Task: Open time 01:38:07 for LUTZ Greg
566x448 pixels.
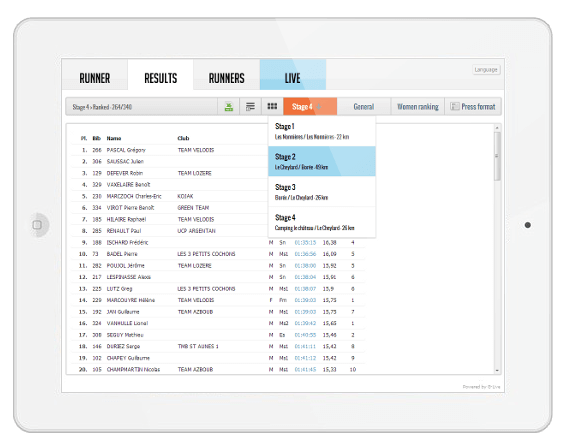Action: (x=305, y=289)
